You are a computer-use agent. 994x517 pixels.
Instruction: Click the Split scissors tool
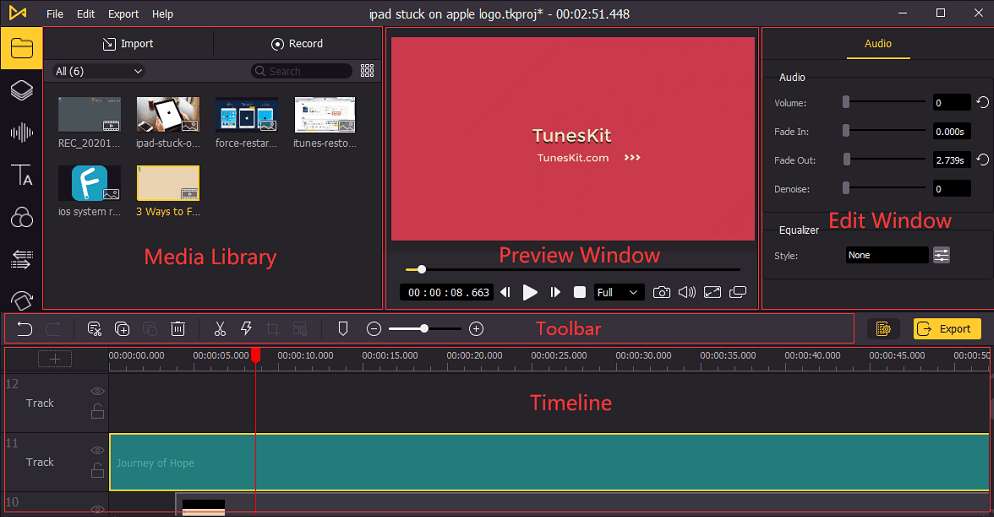point(220,328)
